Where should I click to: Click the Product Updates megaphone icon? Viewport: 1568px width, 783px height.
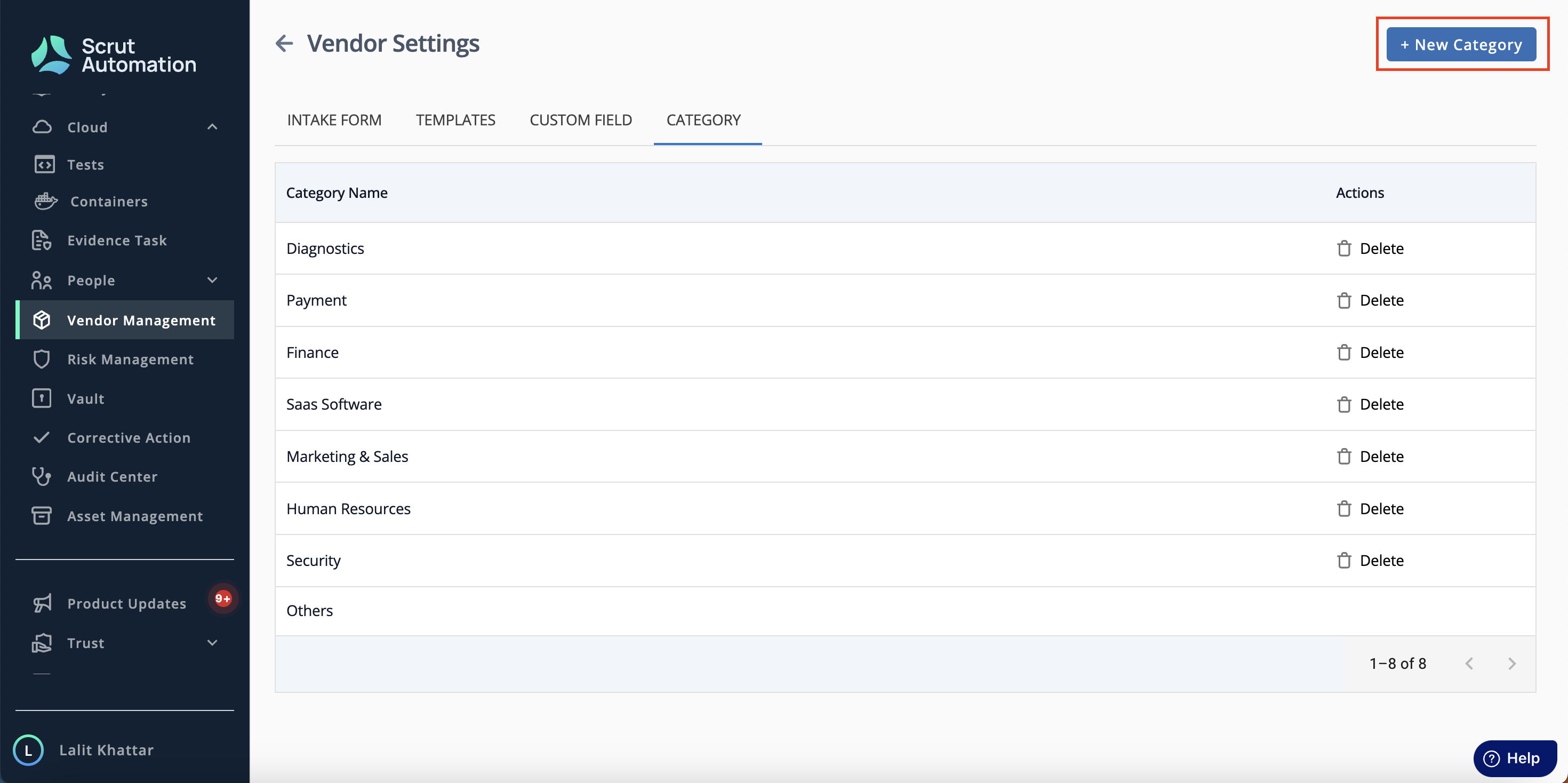(42, 603)
